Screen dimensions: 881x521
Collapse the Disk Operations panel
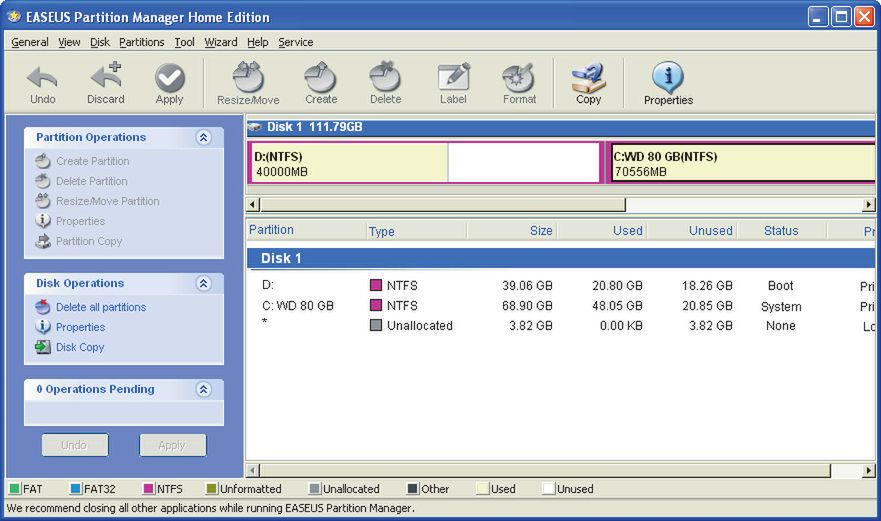(203, 283)
